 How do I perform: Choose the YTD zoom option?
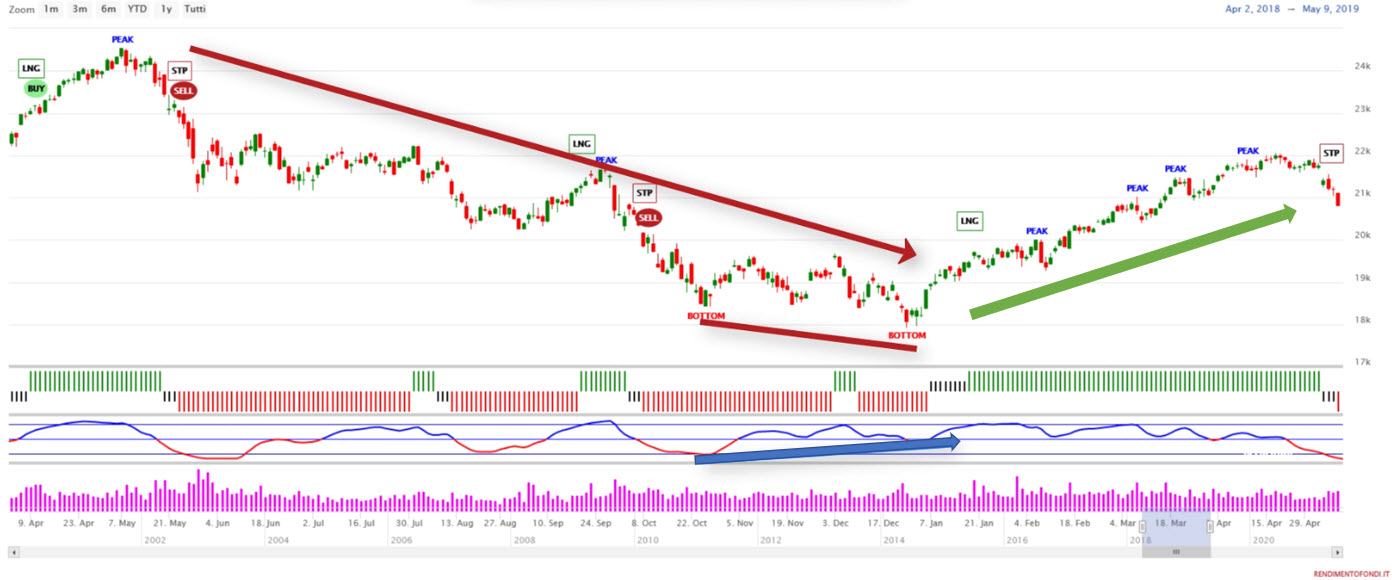[x=138, y=9]
